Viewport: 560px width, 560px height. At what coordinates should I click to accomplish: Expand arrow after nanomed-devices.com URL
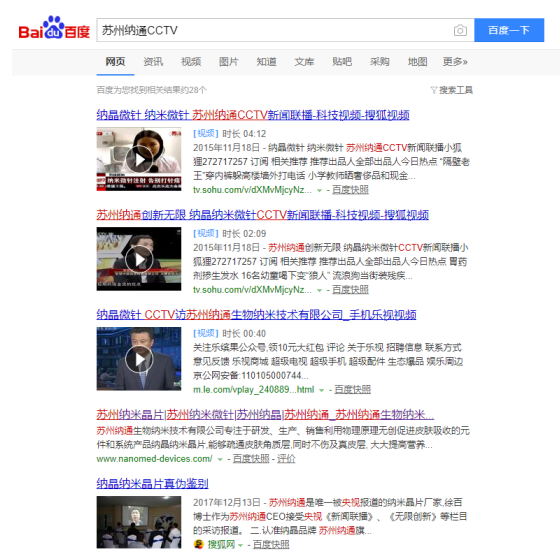[220, 459]
